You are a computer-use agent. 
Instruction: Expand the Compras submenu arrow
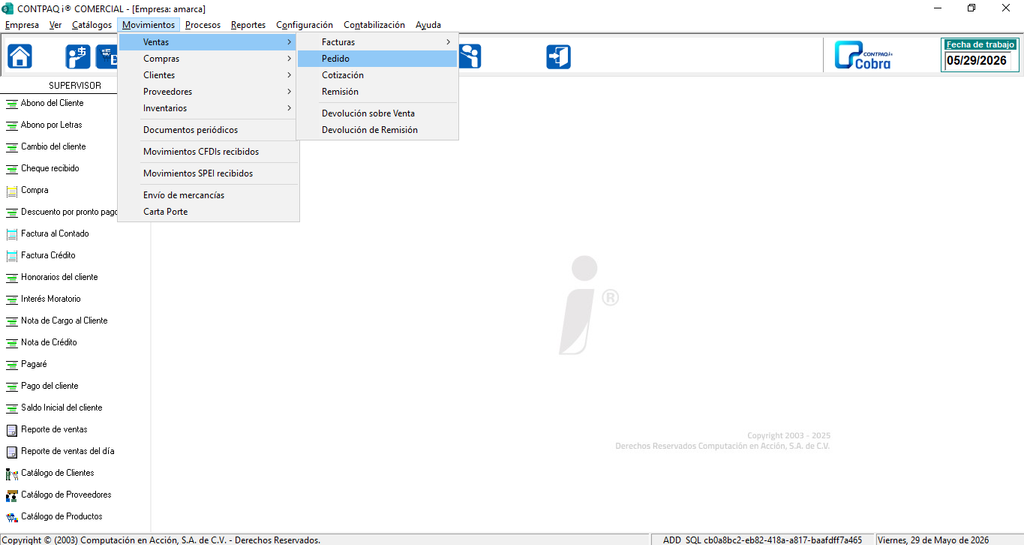289,59
